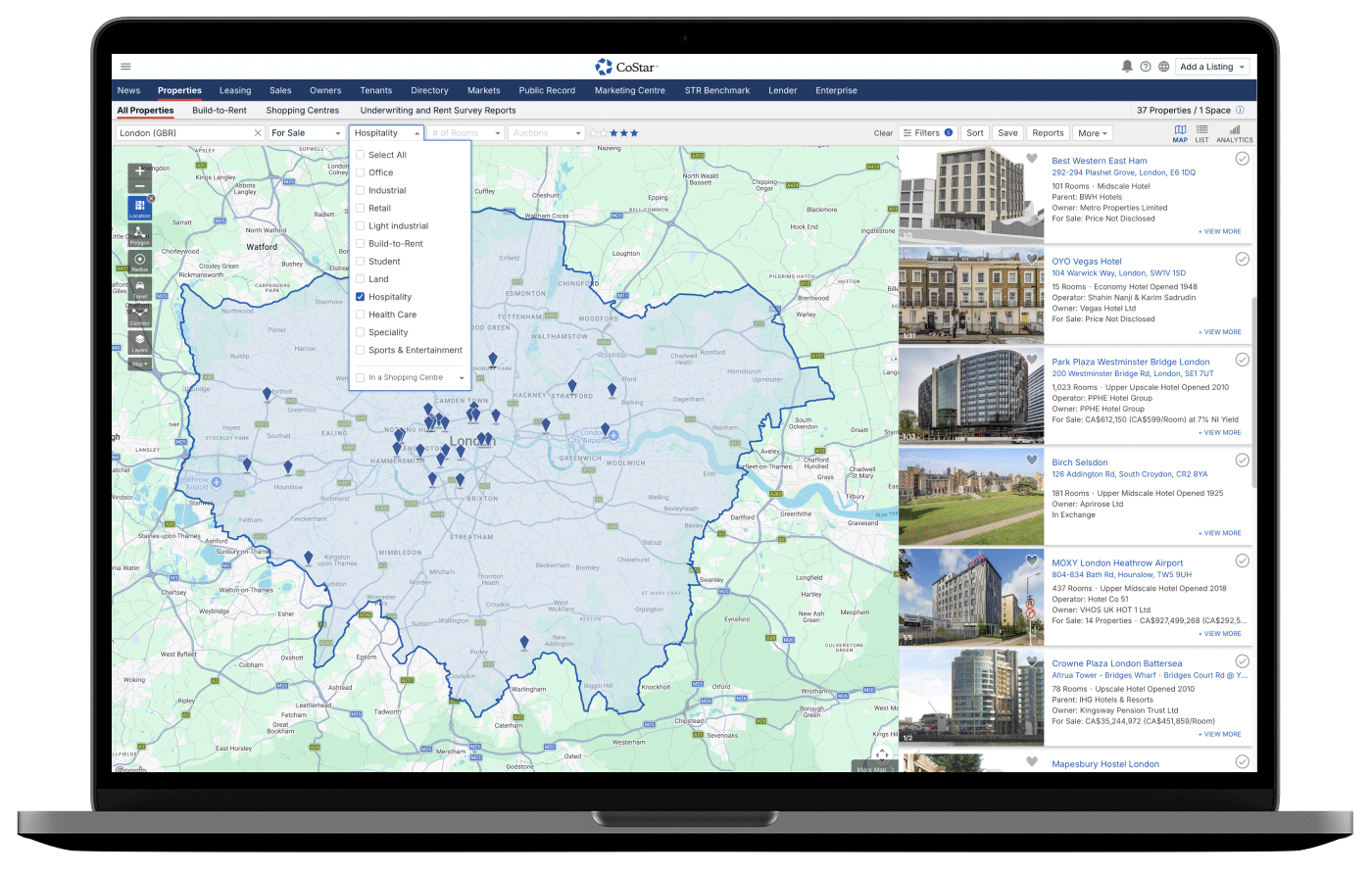This screenshot has width=1372, height=877.
Task: Open the Park Plaza Westminster Bridge London listing
Action: coord(1130,362)
